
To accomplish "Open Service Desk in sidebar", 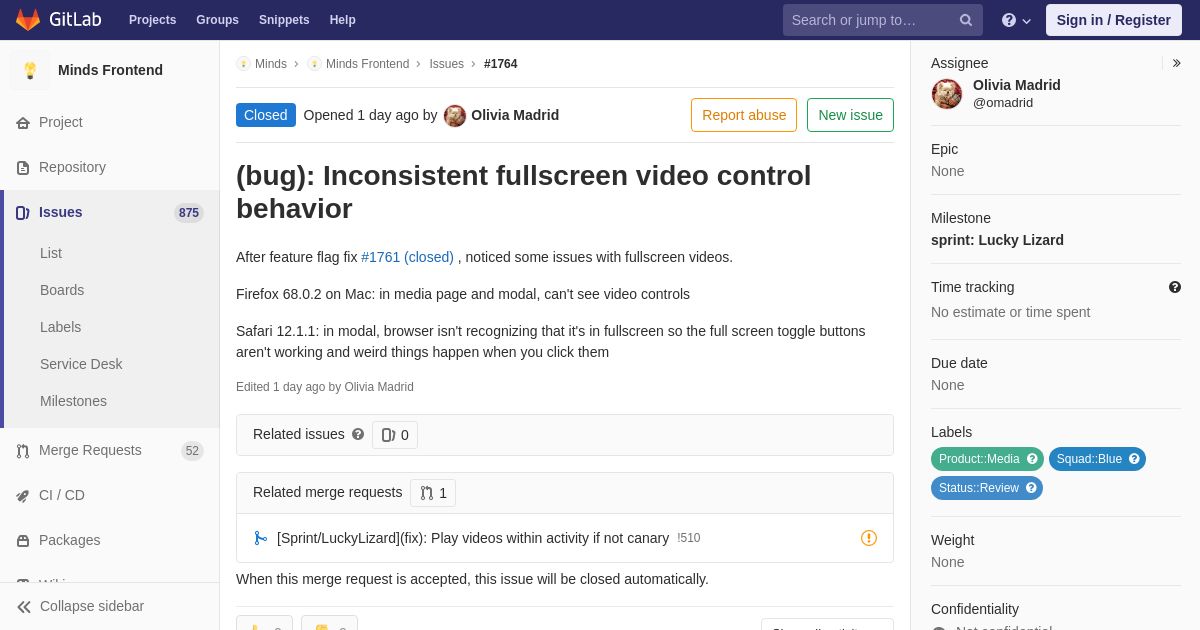I will pyautogui.click(x=81, y=364).
